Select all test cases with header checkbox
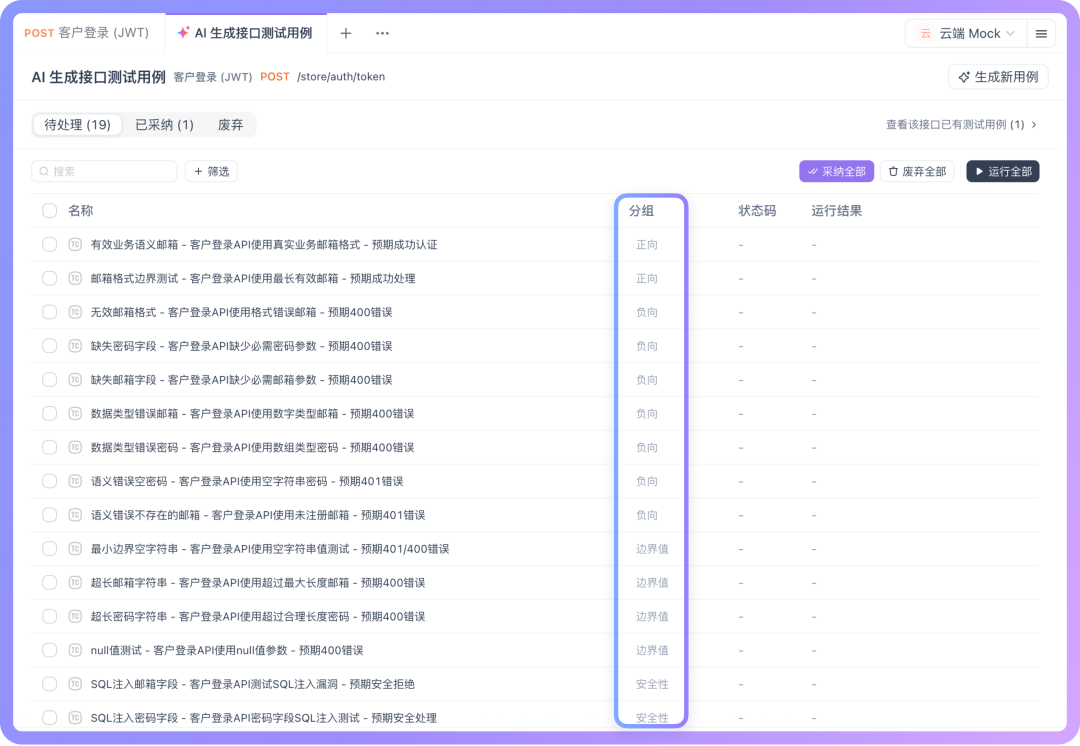The width and height of the screenshot is (1080, 746). tap(49, 211)
